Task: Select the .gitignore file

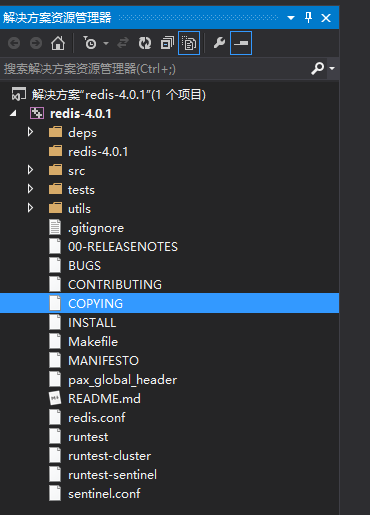Action: tap(96, 228)
